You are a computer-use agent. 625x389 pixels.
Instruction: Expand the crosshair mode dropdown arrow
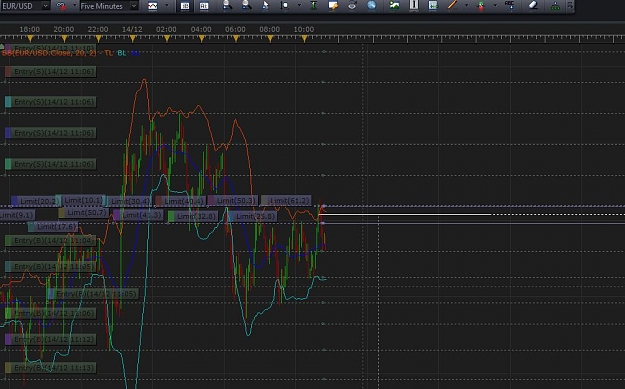coord(299,6)
